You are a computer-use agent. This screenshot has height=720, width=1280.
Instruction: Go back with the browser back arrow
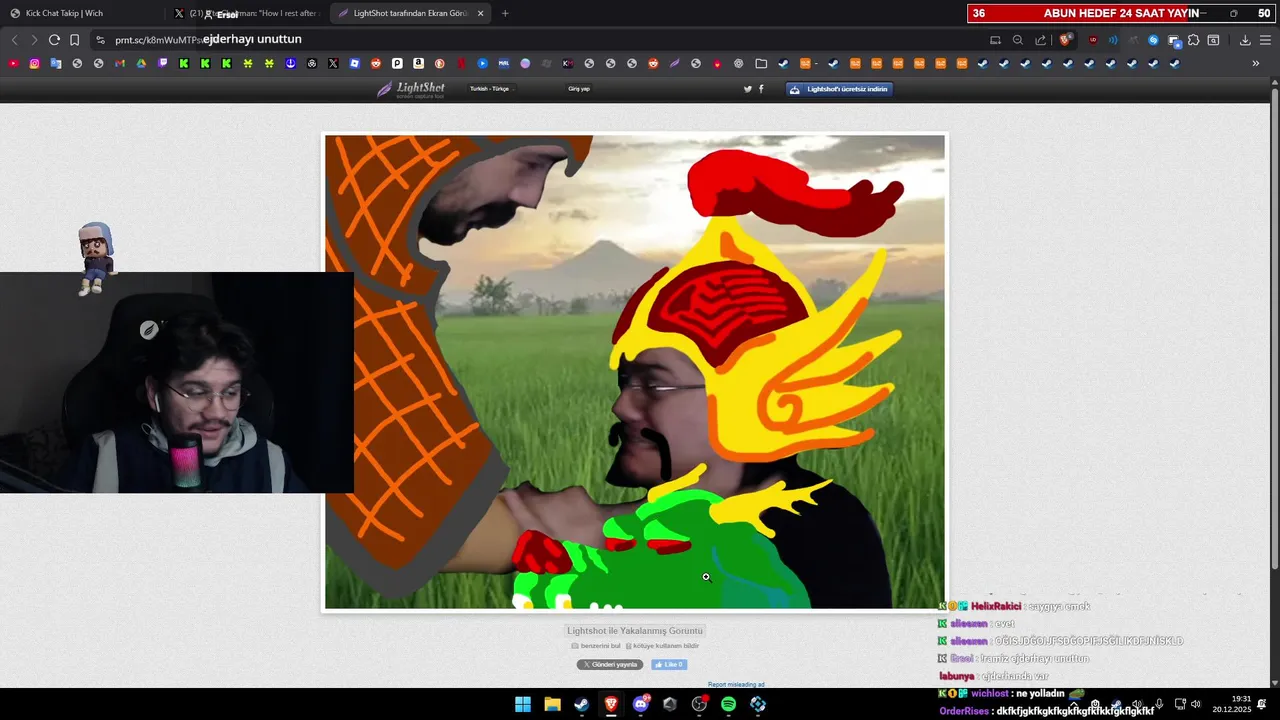(14, 40)
